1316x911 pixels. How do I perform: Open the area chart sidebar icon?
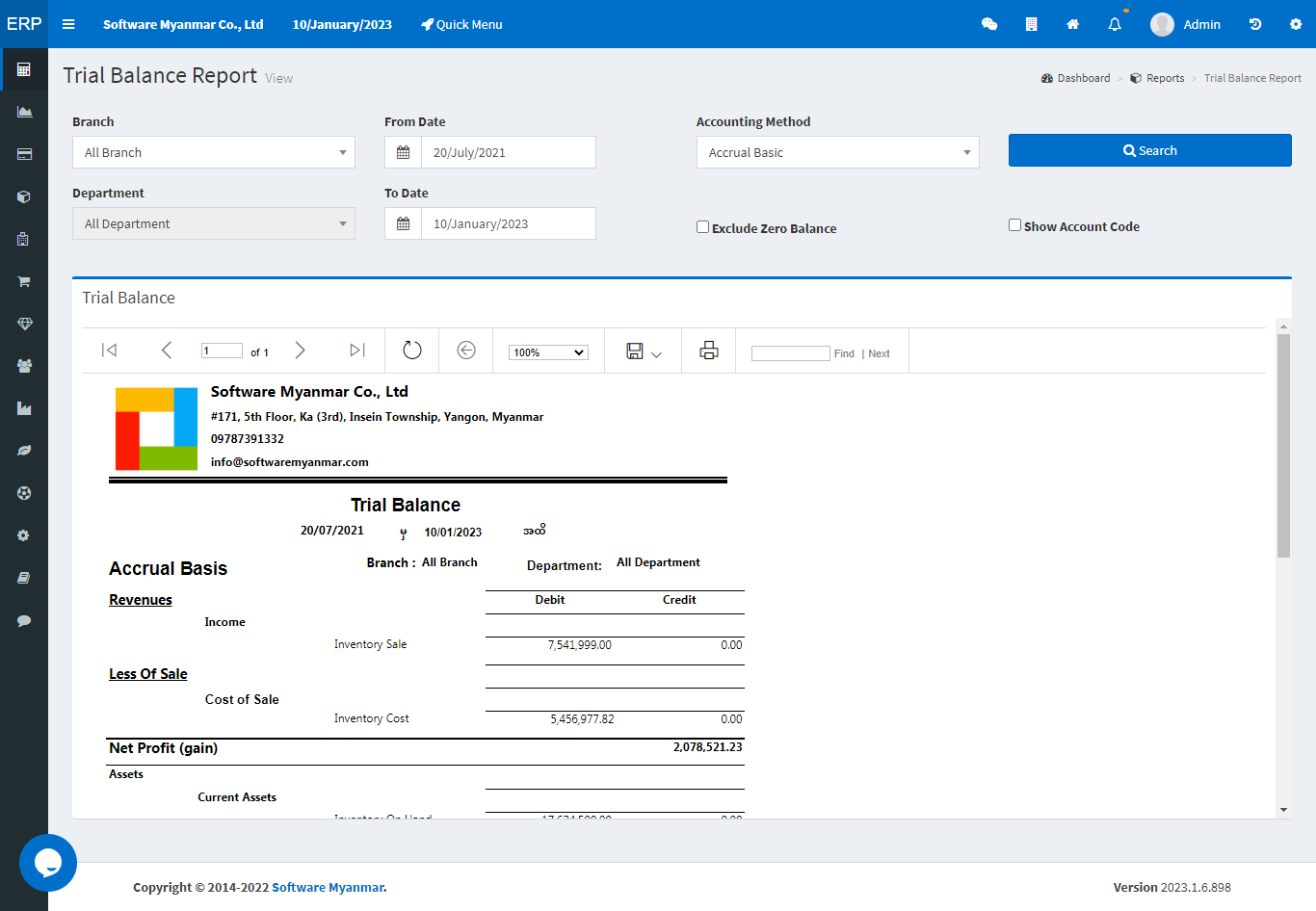[x=24, y=112]
